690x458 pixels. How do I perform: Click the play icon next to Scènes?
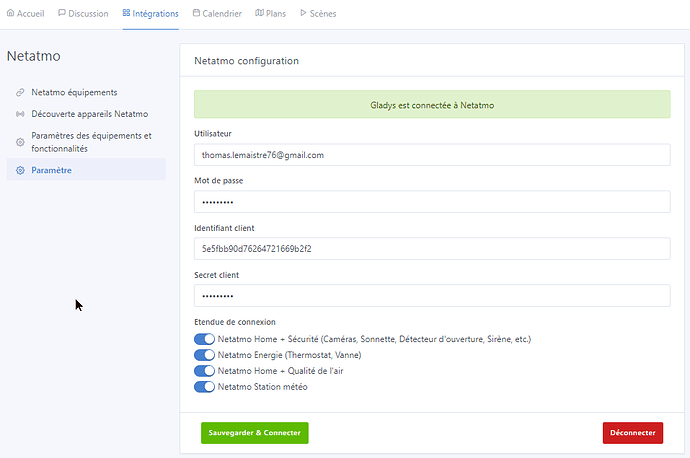304,14
